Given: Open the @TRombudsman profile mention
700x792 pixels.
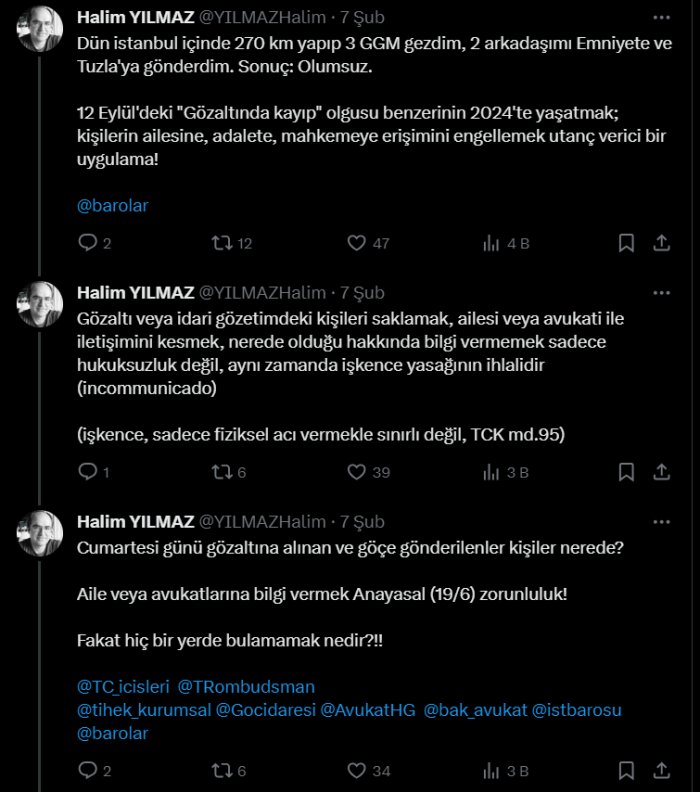Looking at the screenshot, I should coord(246,687).
